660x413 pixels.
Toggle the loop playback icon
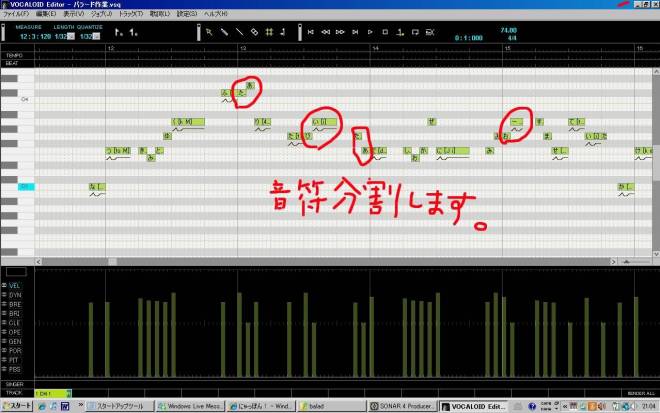415,32
